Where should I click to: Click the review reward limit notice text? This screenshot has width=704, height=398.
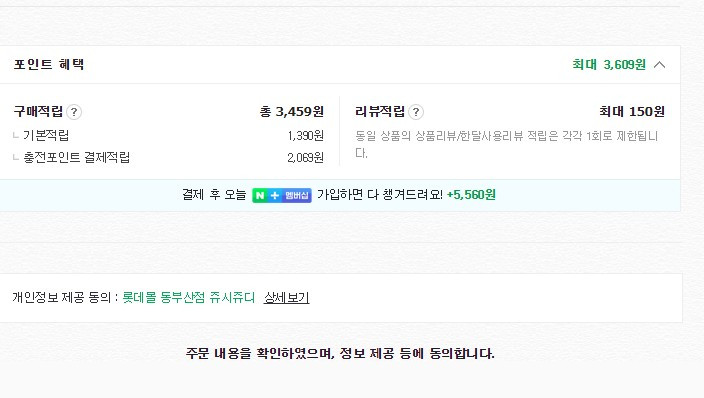pyautogui.click(x=506, y=144)
